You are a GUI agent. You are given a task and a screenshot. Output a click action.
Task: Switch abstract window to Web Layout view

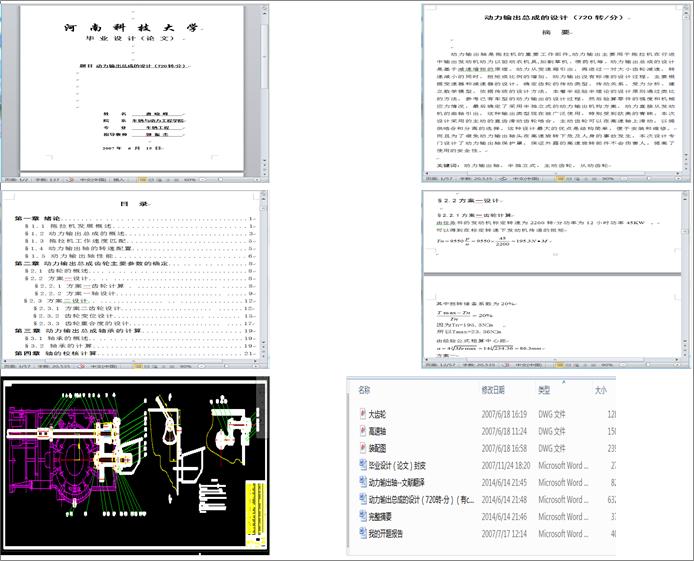pyautogui.click(x=577, y=179)
